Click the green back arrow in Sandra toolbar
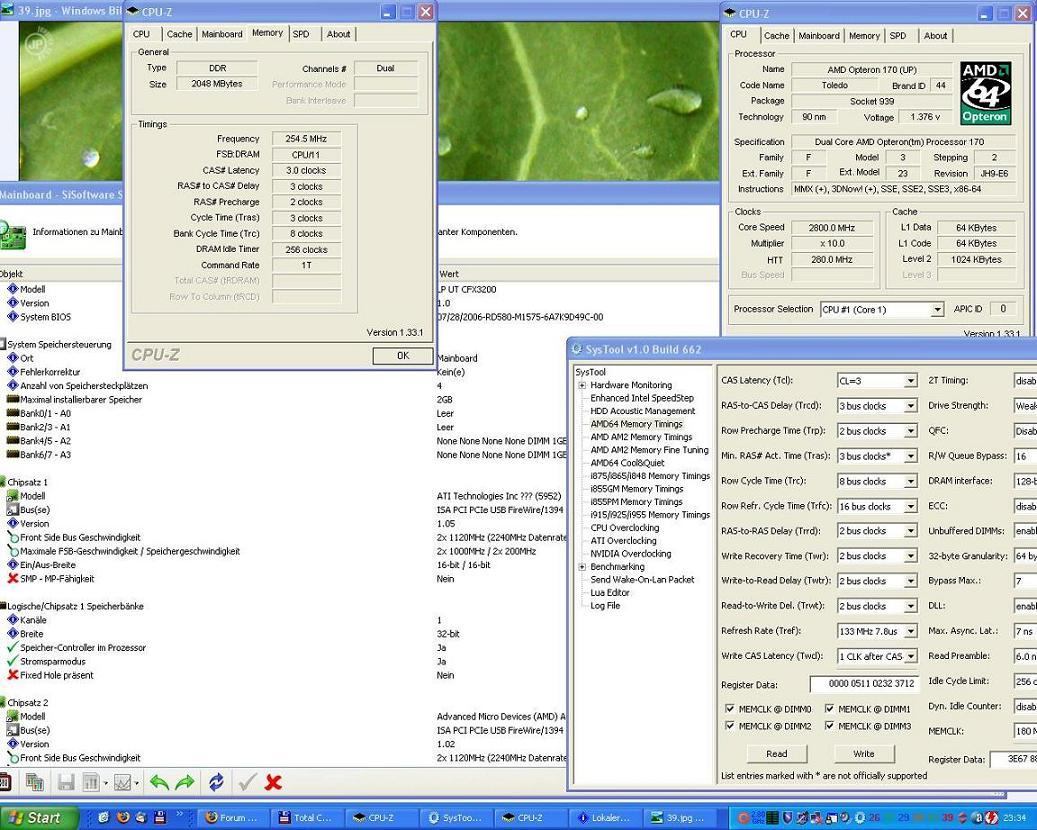 (x=159, y=782)
